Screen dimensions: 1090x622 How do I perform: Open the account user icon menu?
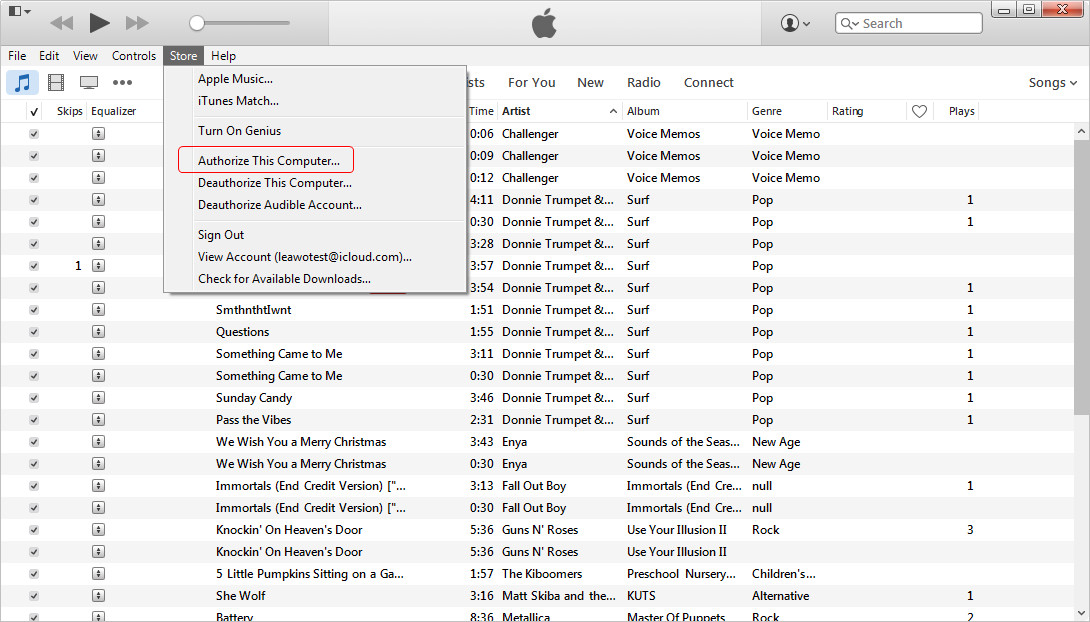click(x=795, y=23)
